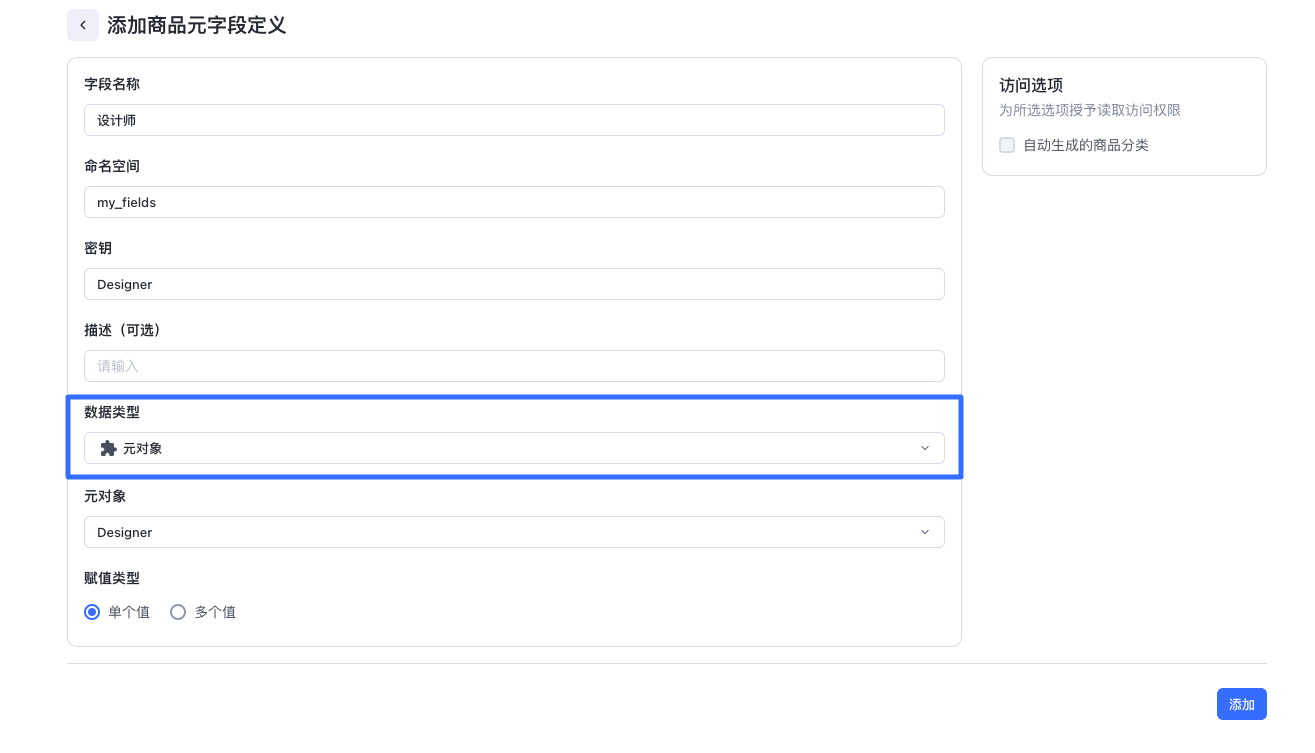Screen dimensions: 1315x753
Task: Go back using the left arrow icon
Action: pos(83,25)
